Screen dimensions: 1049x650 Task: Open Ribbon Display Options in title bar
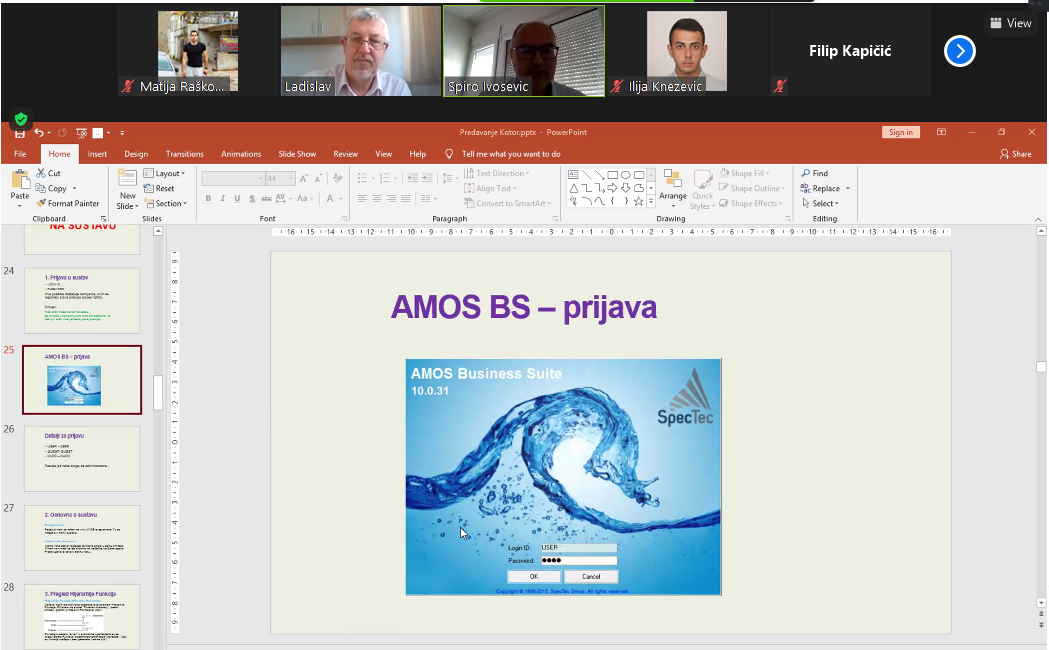pos(941,132)
